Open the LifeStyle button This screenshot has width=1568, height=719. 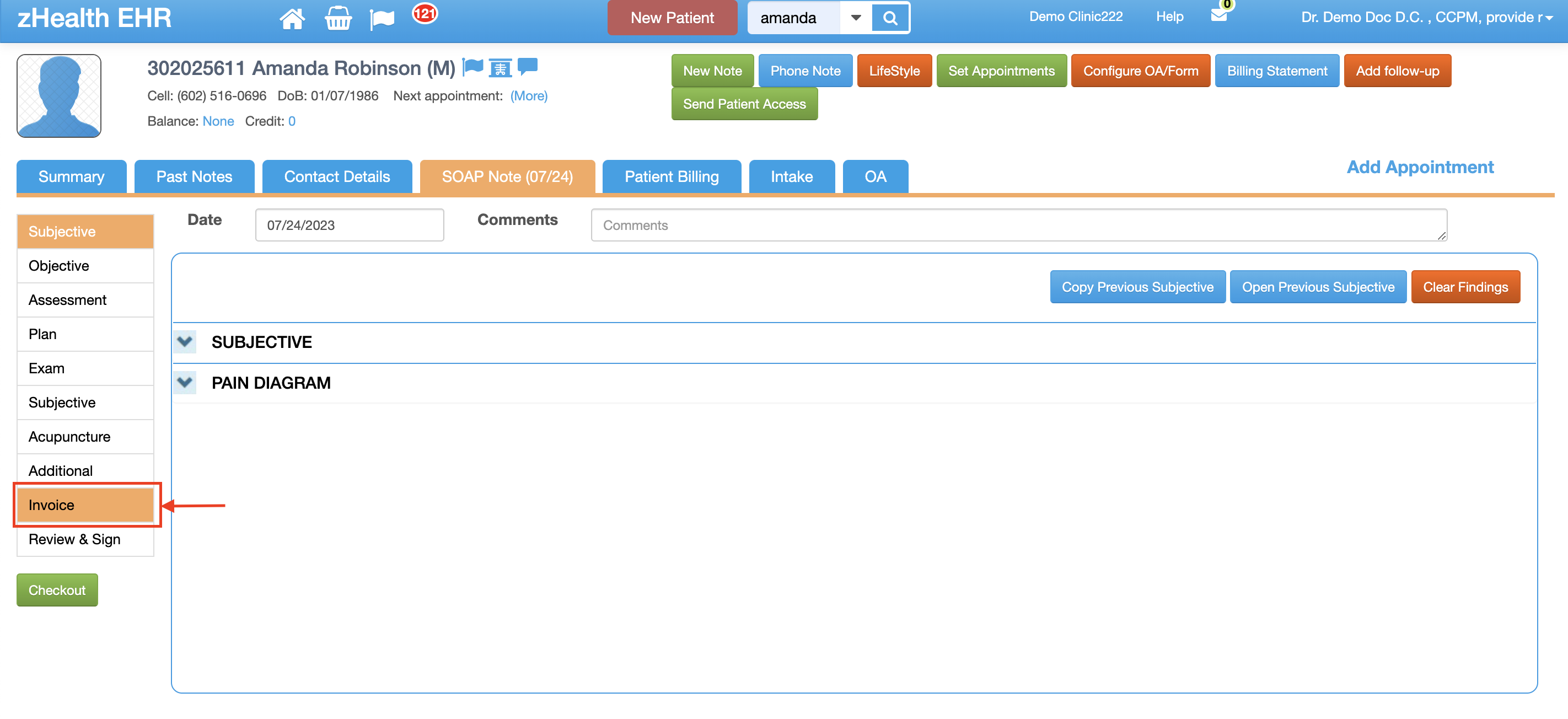tap(894, 71)
